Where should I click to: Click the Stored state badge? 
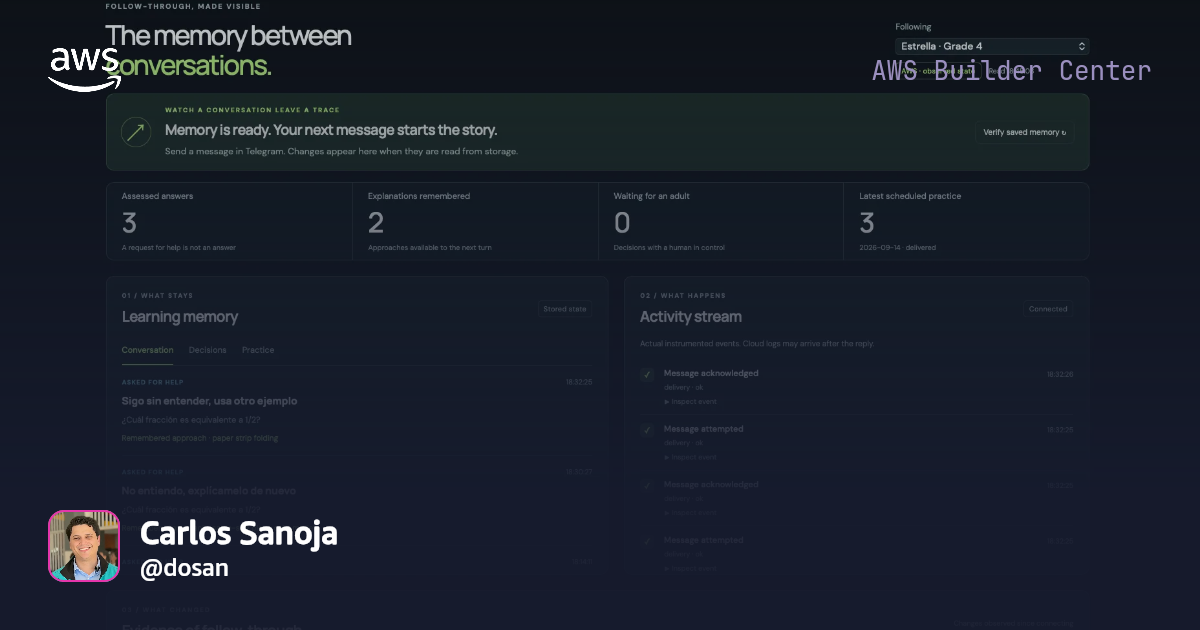pos(565,309)
